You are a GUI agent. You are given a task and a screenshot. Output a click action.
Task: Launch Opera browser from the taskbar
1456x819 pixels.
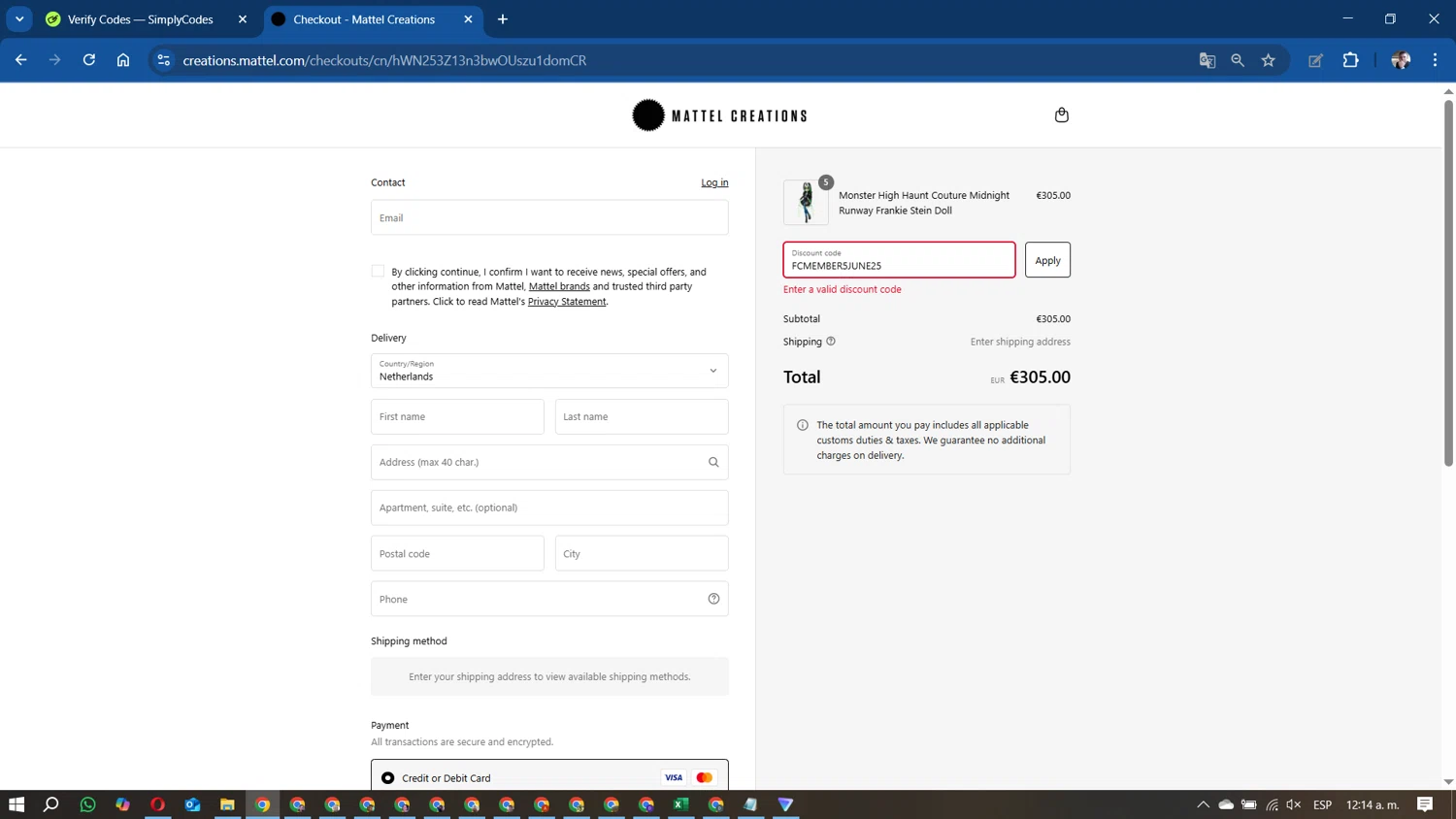(x=157, y=804)
